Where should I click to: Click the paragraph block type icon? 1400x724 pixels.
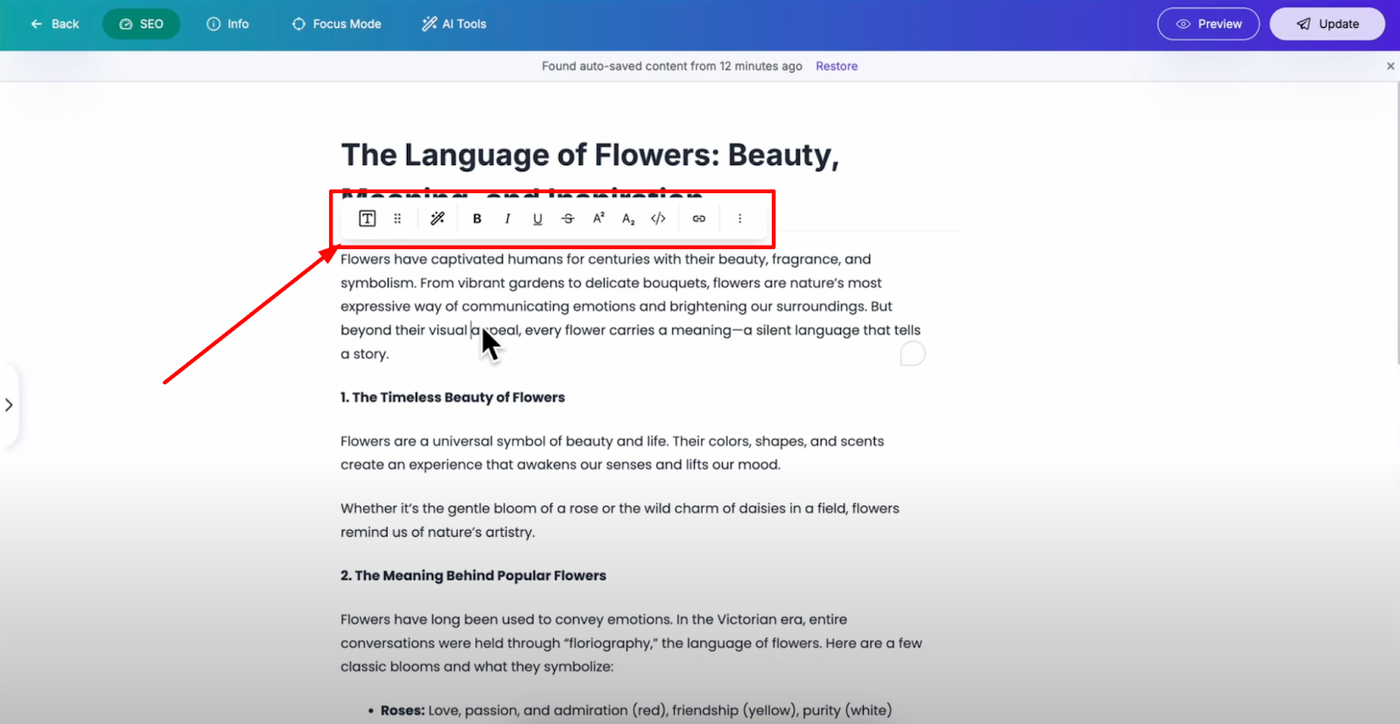(367, 219)
